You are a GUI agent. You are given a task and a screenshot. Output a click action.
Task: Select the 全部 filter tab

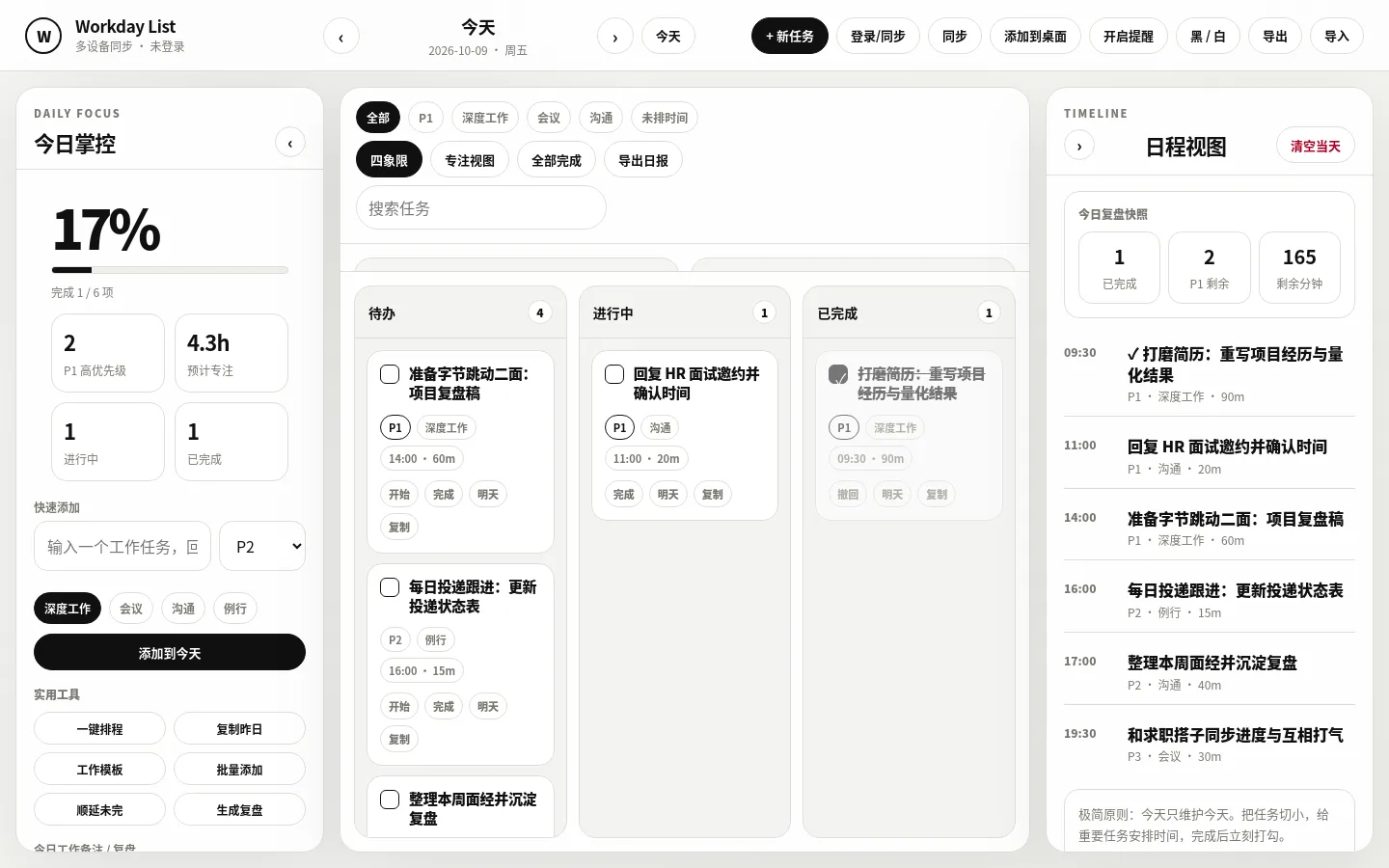[378, 118]
